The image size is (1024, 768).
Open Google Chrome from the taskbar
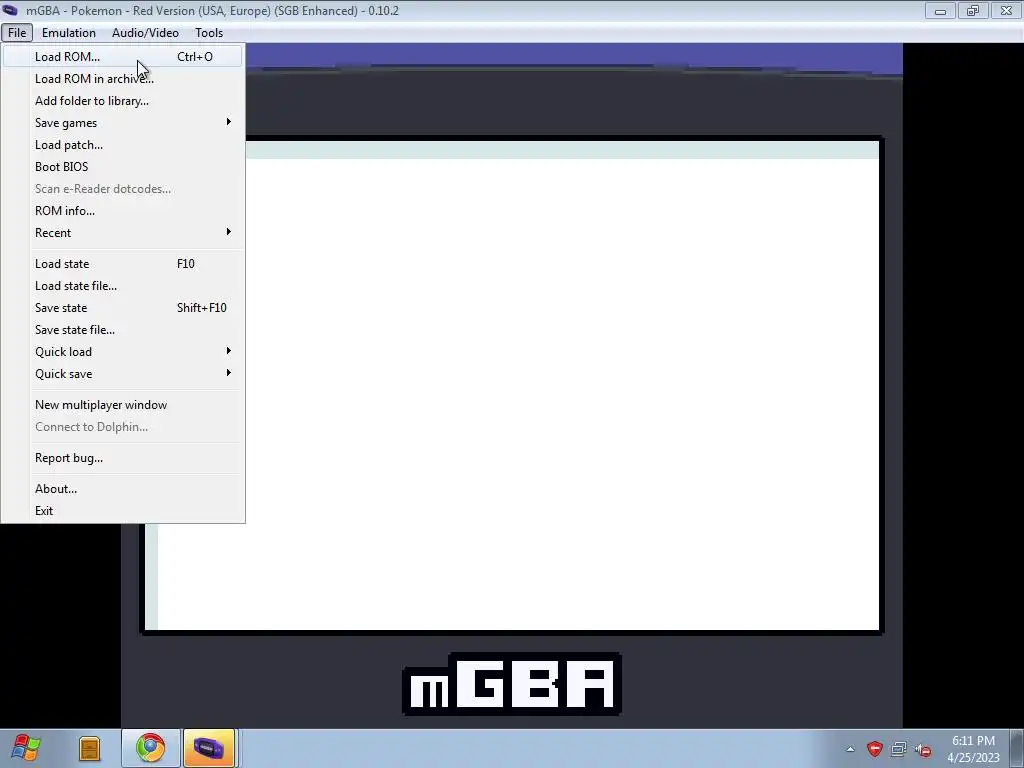(x=150, y=748)
